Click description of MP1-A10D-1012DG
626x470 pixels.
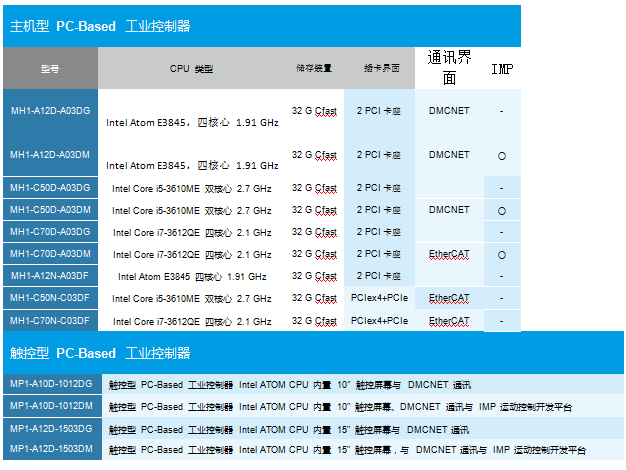click(290, 385)
